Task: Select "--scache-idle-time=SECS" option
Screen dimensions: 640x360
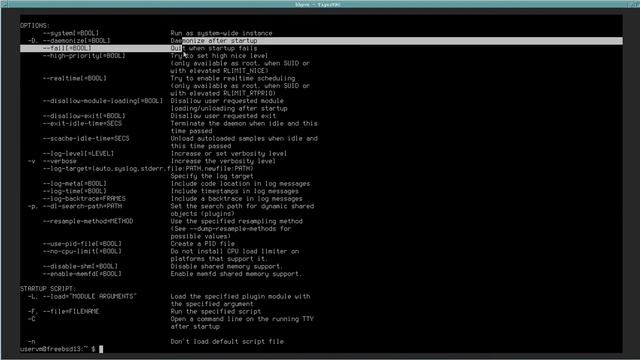Action: (86, 139)
